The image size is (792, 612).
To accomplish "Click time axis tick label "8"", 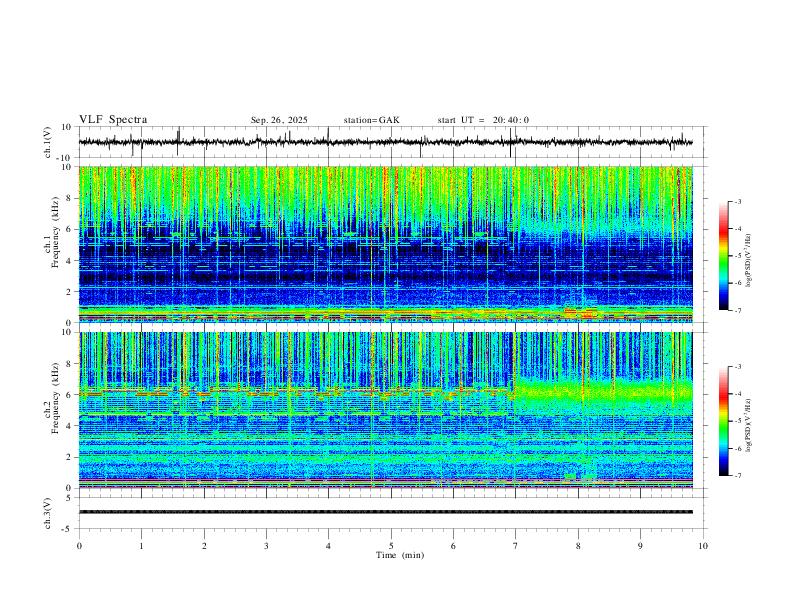I will (x=578, y=546).
